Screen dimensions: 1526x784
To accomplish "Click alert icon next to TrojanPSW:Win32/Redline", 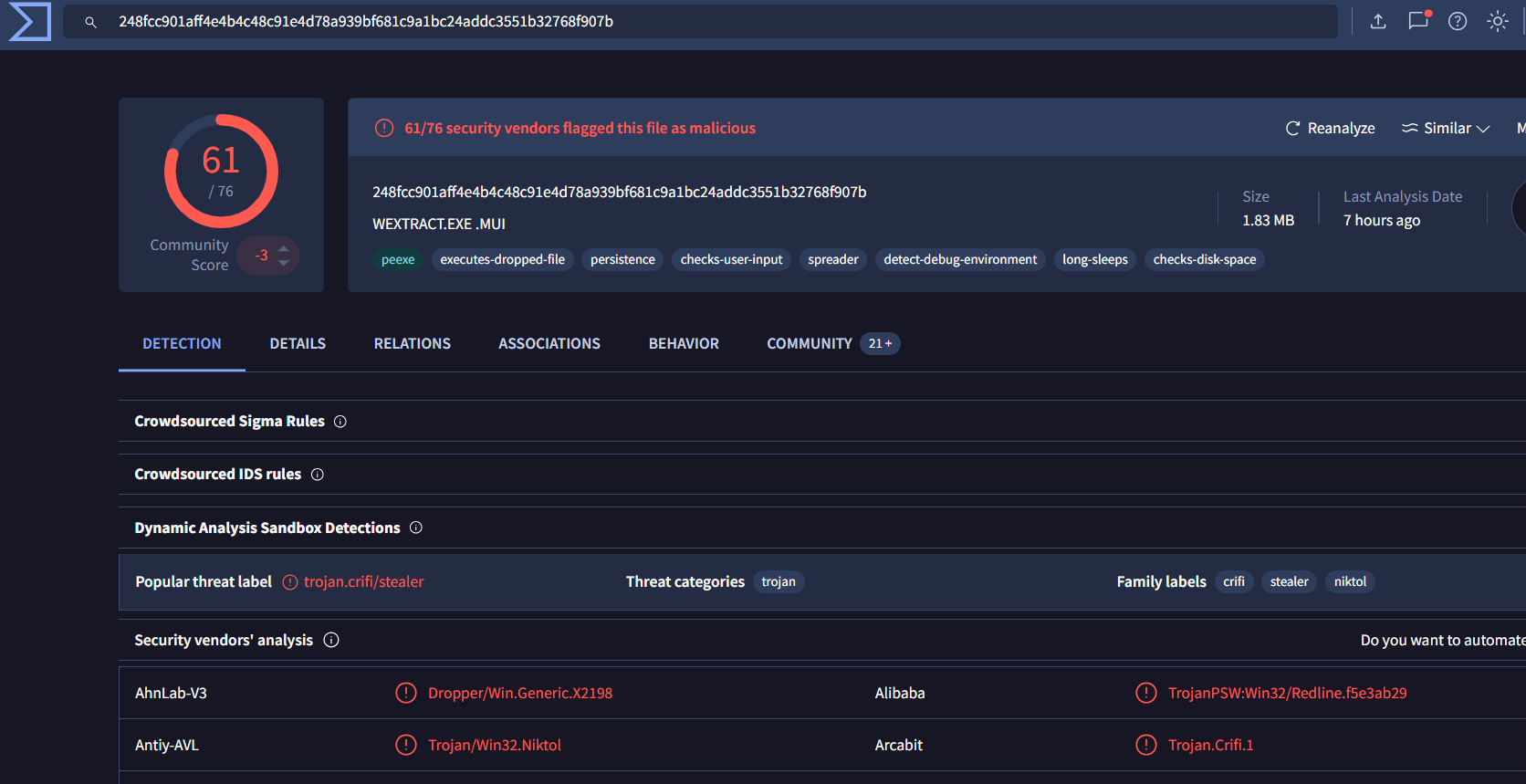I will 1146,693.
